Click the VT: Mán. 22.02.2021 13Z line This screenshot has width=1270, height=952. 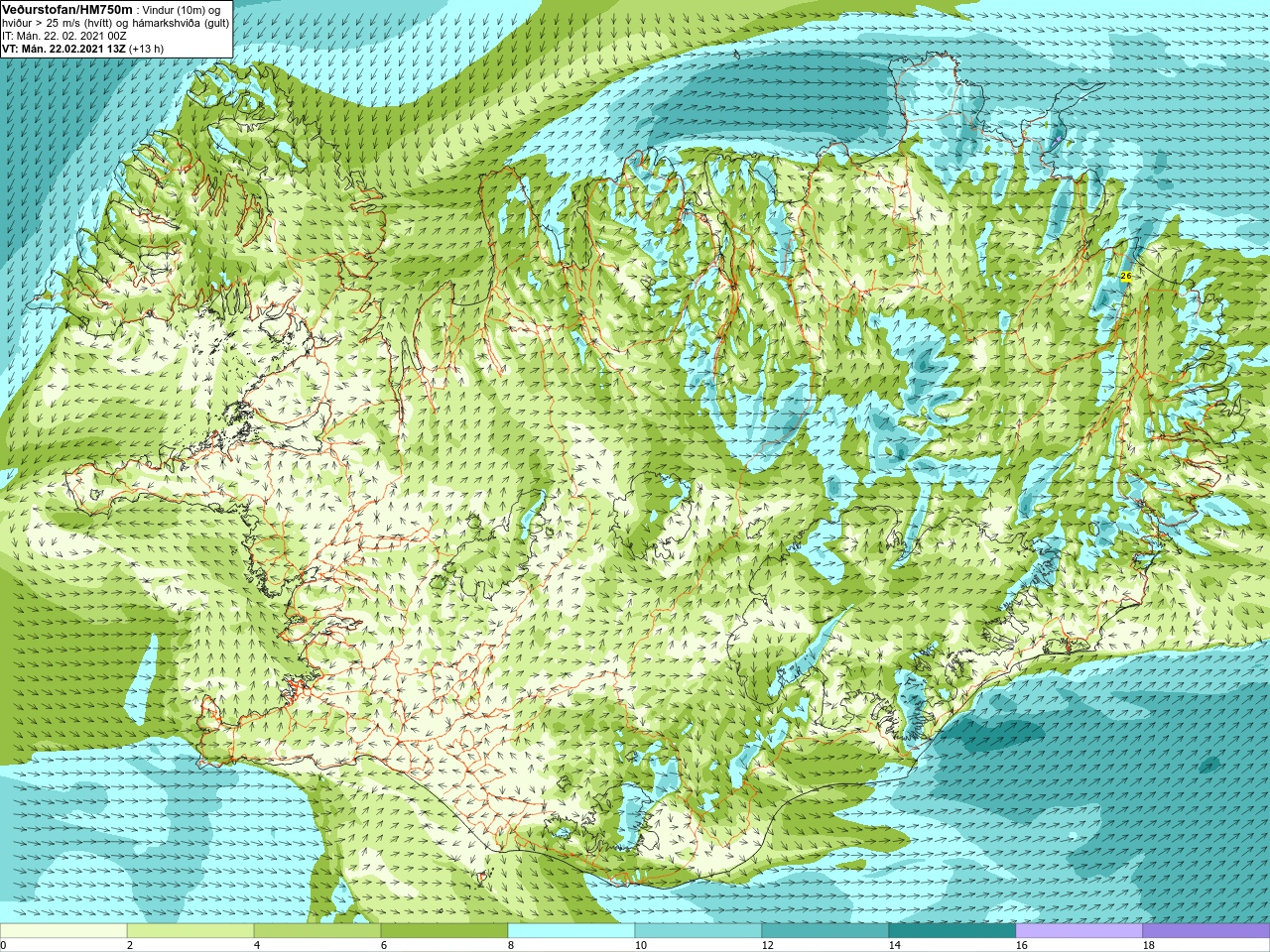[x=82, y=48]
